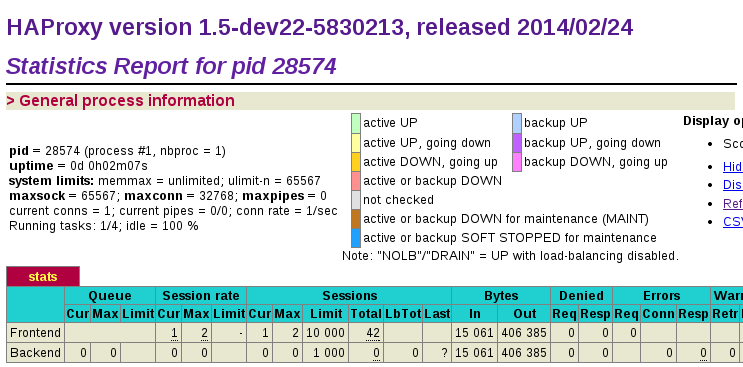
Task: Click the 'Bytes' column group header
Action: 501,296
